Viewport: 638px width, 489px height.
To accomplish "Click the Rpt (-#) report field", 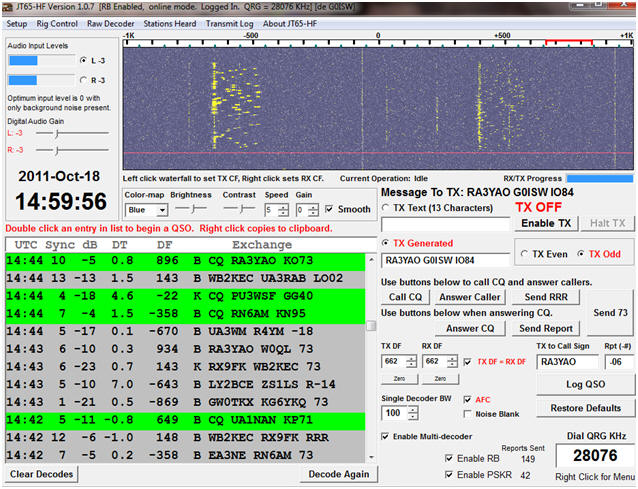I will click(618, 362).
